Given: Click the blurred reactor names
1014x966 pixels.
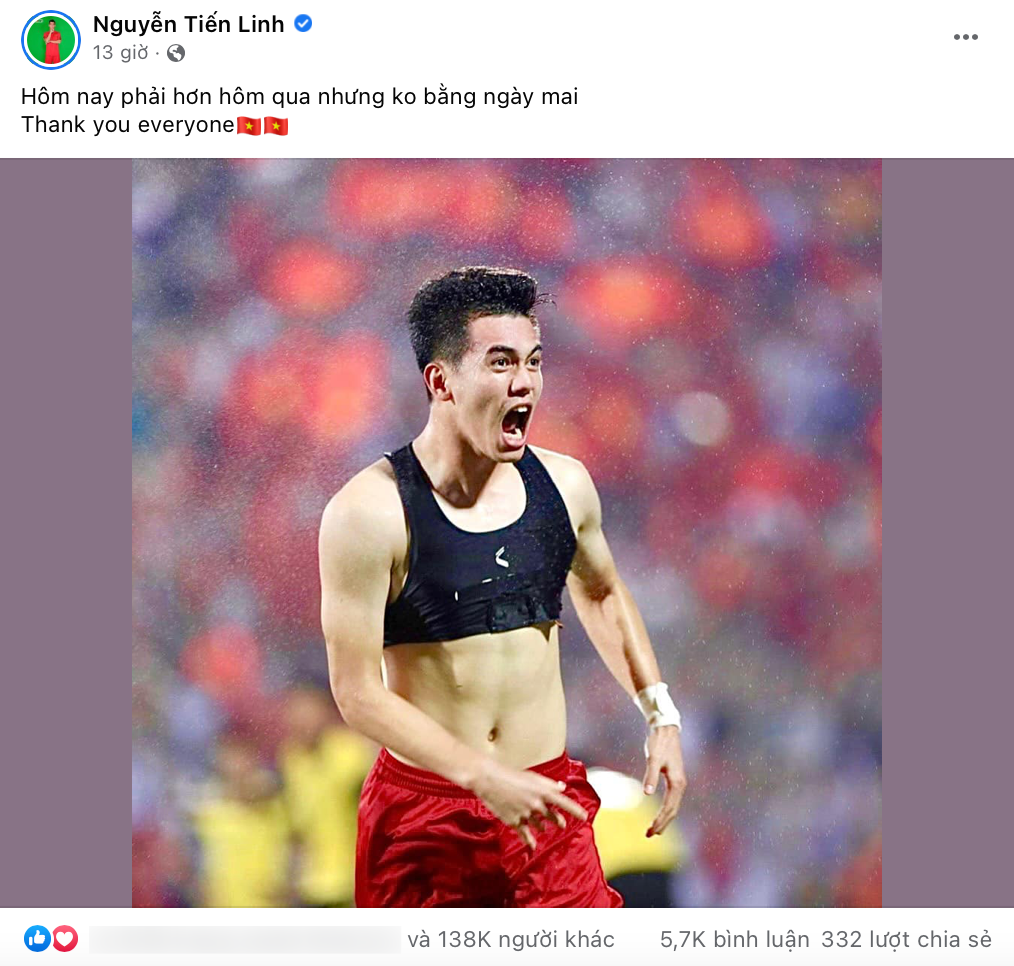Looking at the screenshot, I should pos(244,939).
